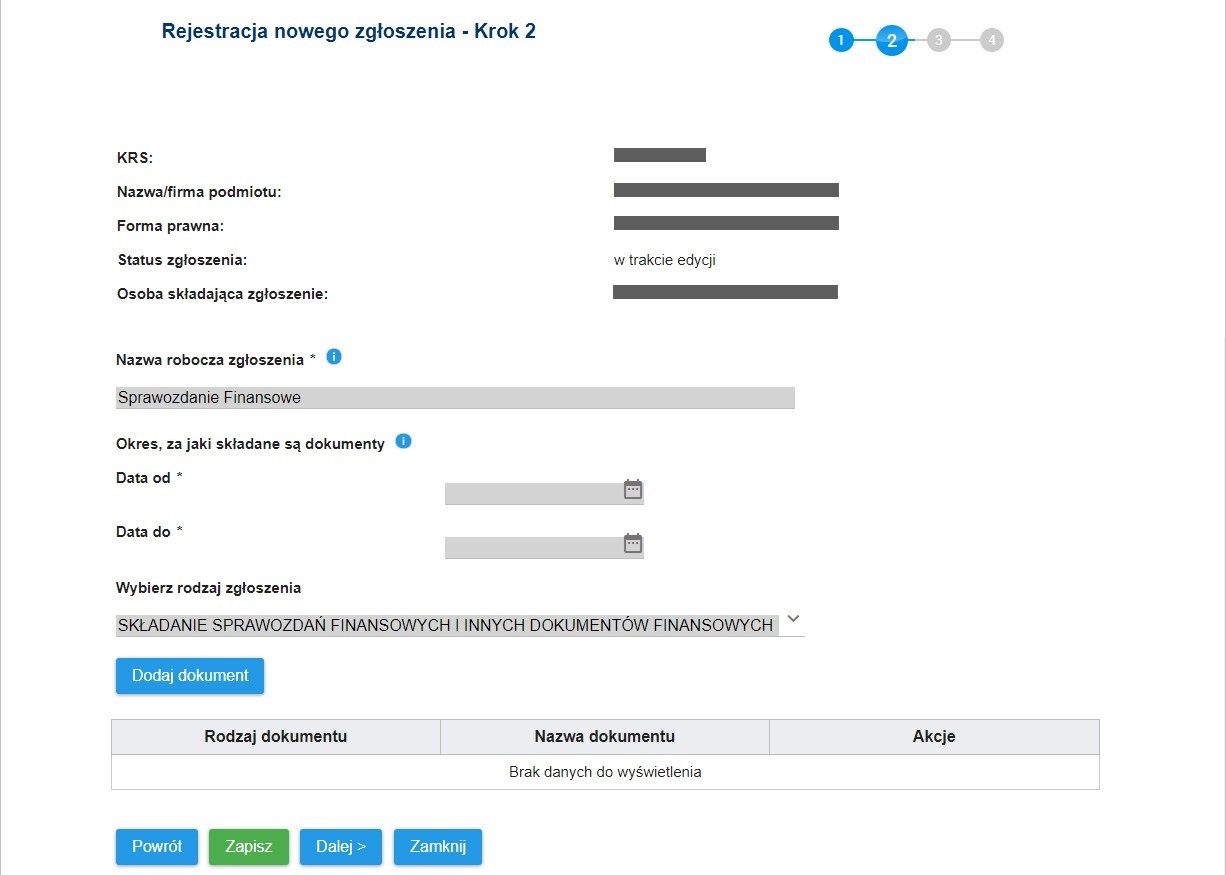Open the calendar picker for Data od
The image size is (1226, 875).
coord(633,489)
